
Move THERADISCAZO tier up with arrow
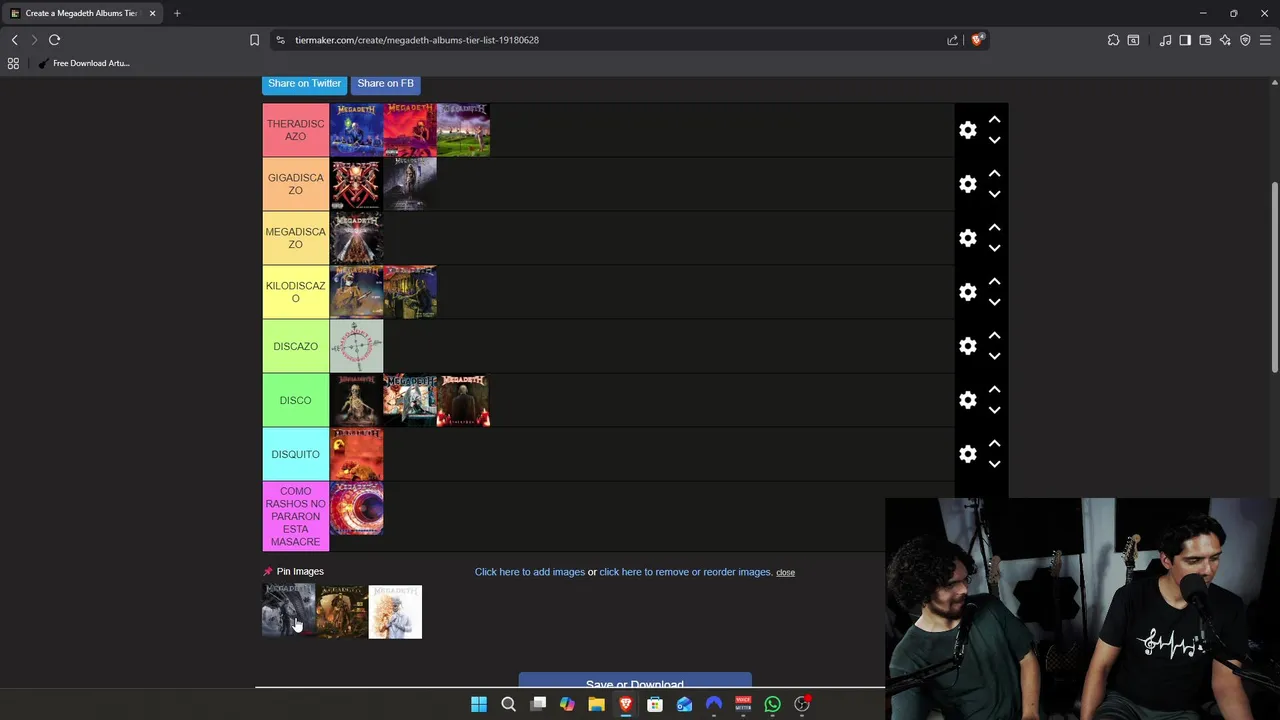point(994,119)
